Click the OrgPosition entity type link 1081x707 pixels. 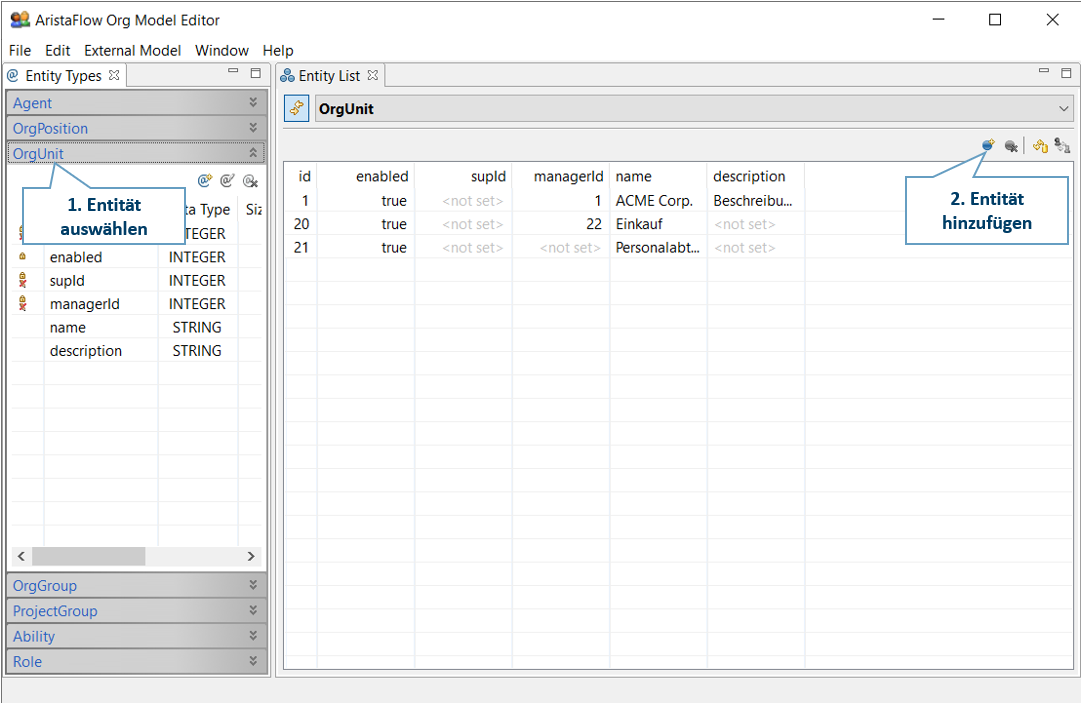pos(50,128)
